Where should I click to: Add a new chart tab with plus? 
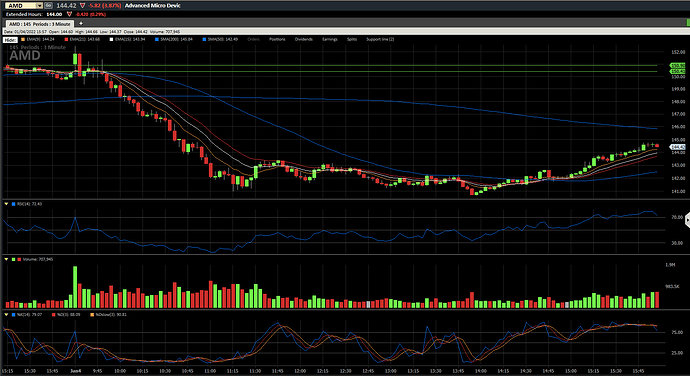[x=81, y=24]
